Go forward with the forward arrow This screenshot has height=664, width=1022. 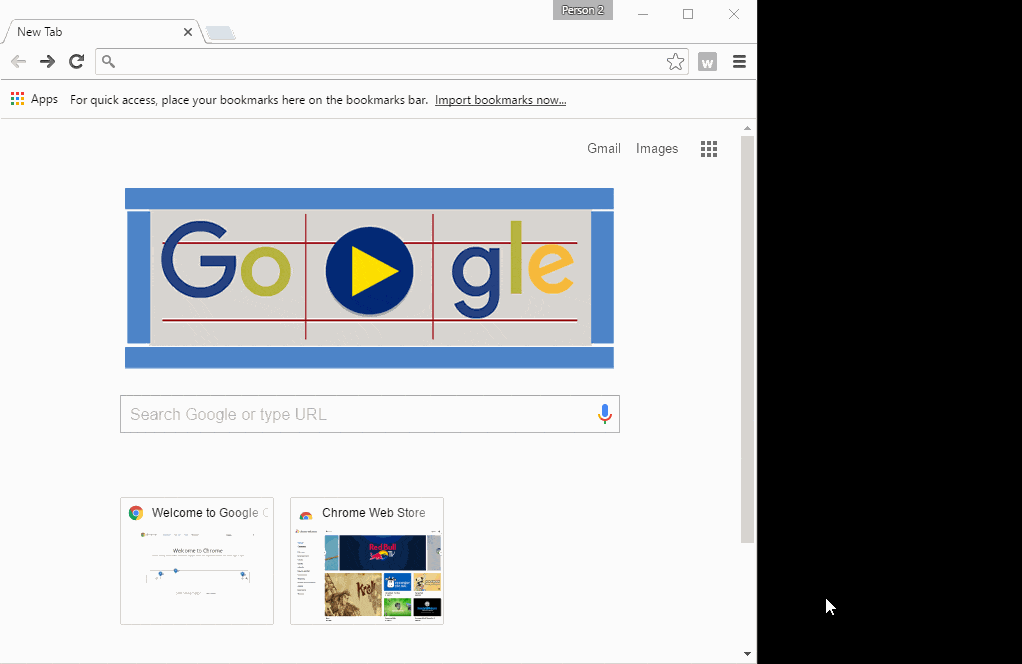click(47, 62)
